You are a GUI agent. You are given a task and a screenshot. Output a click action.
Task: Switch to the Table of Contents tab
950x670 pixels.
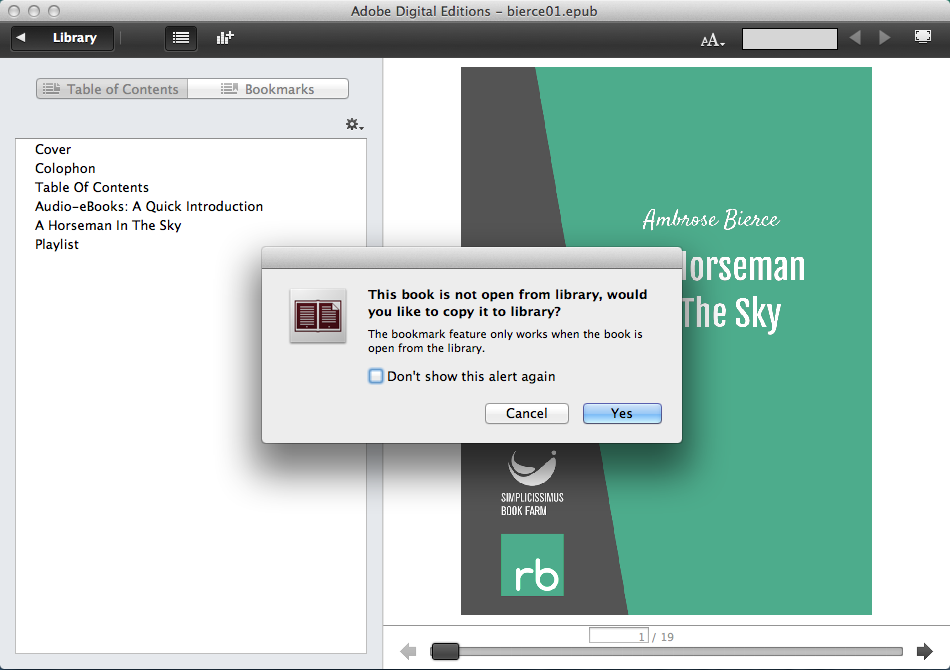[x=112, y=89]
